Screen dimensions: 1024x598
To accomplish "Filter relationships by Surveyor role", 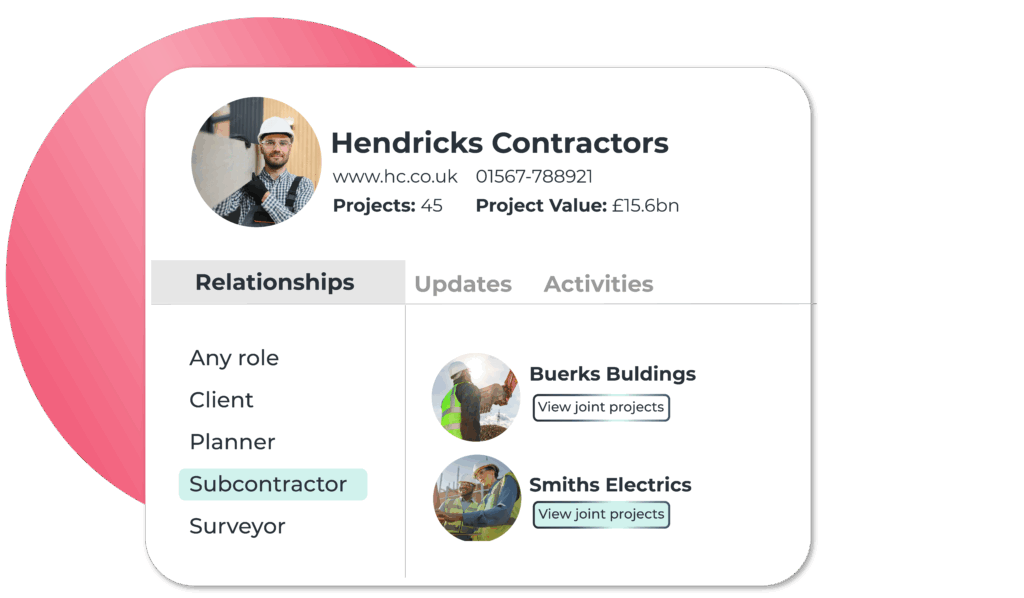I will click(237, 526).
